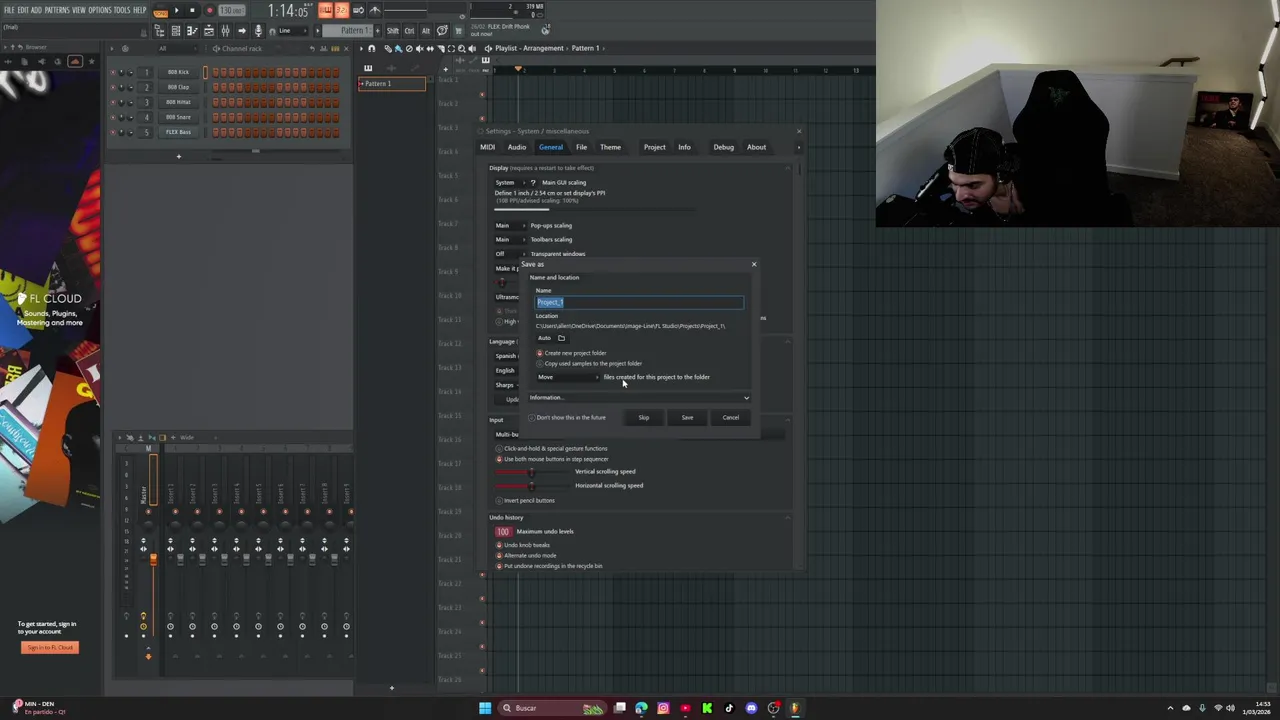
Task: Select the 808 Snare channel
Action: (178, 117)
